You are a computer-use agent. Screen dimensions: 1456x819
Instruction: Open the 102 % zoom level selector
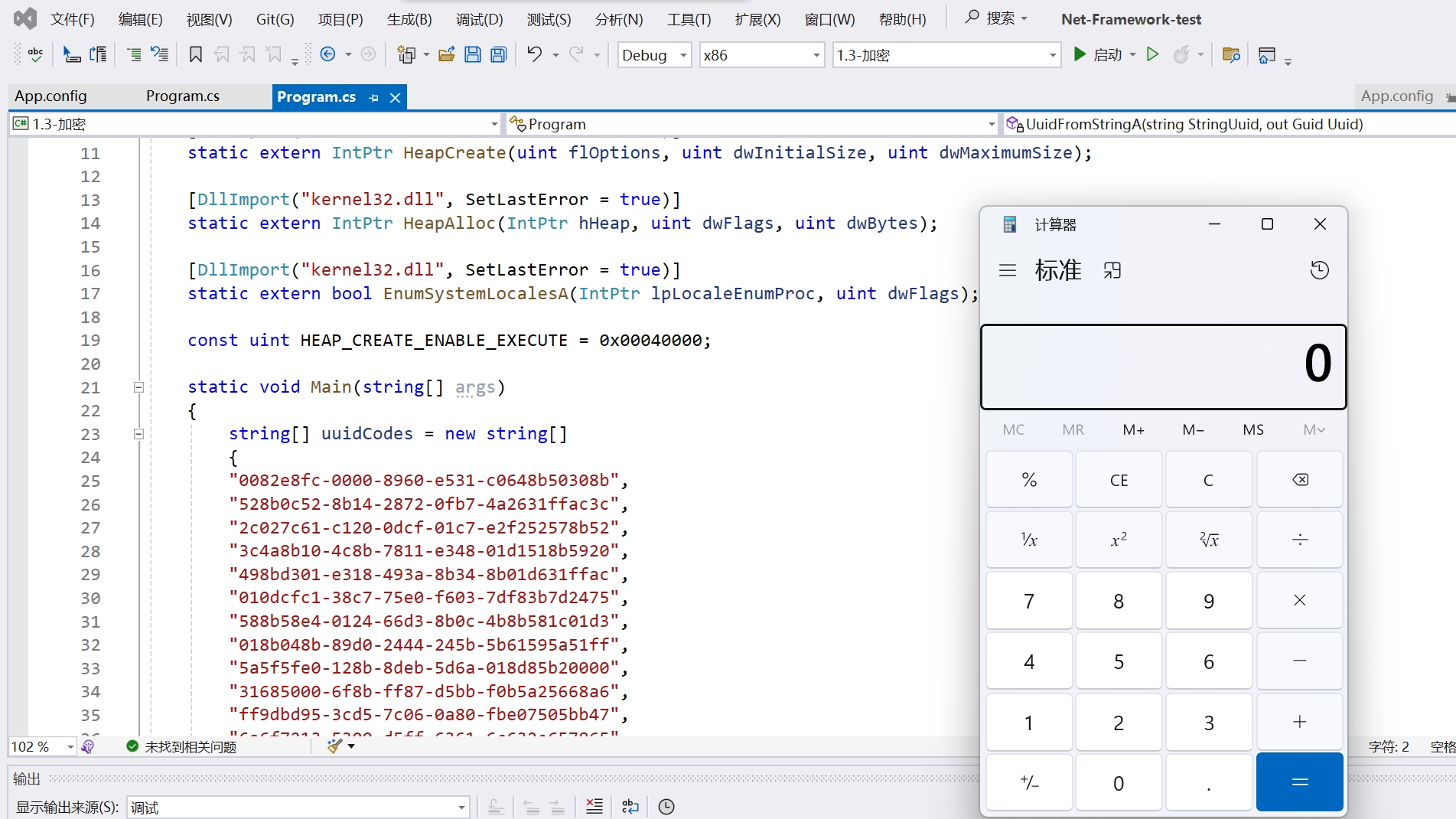pyautogui.click(x=70, y=746)
